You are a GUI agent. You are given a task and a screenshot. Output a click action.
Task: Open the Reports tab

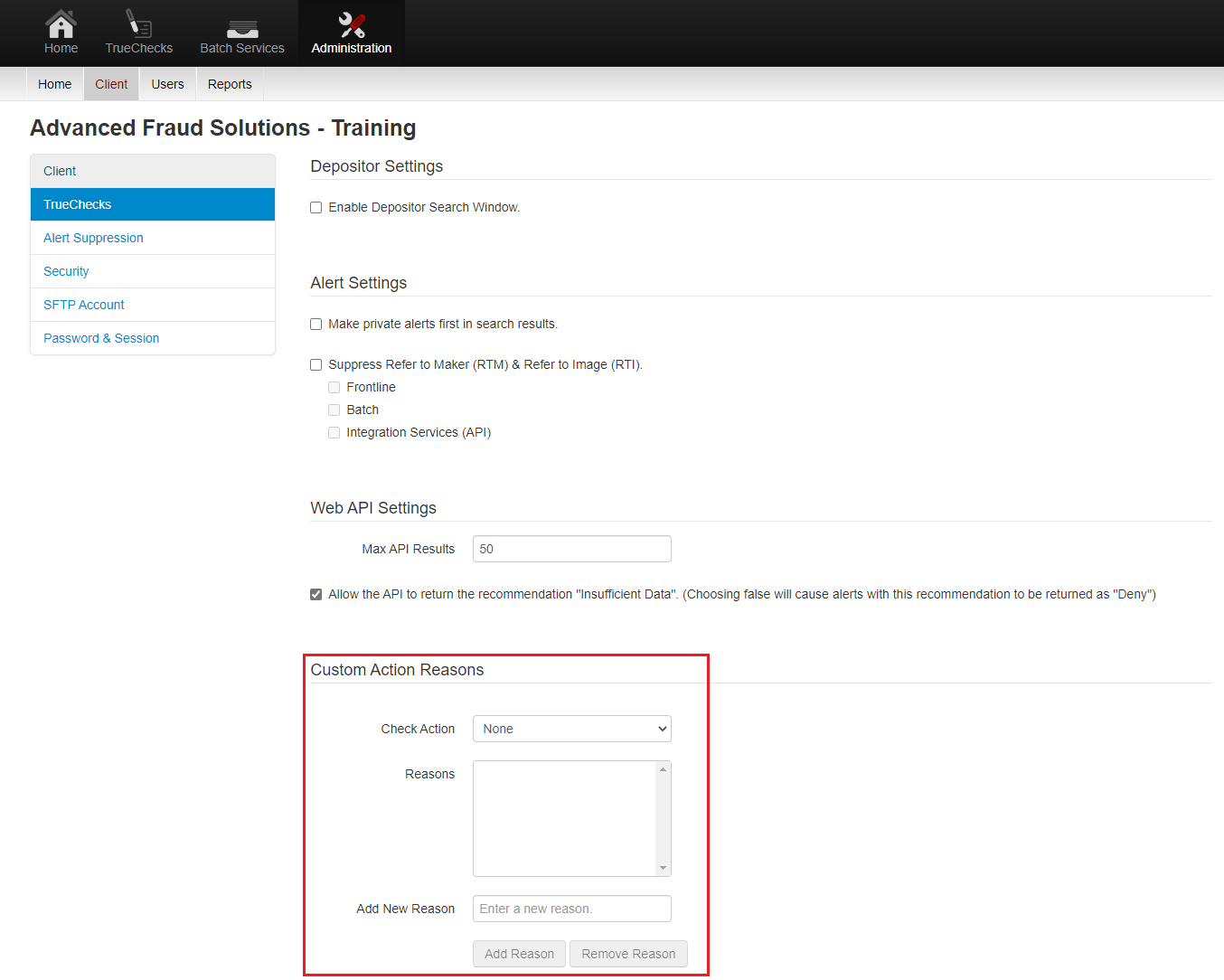click(x=230, y=84)
